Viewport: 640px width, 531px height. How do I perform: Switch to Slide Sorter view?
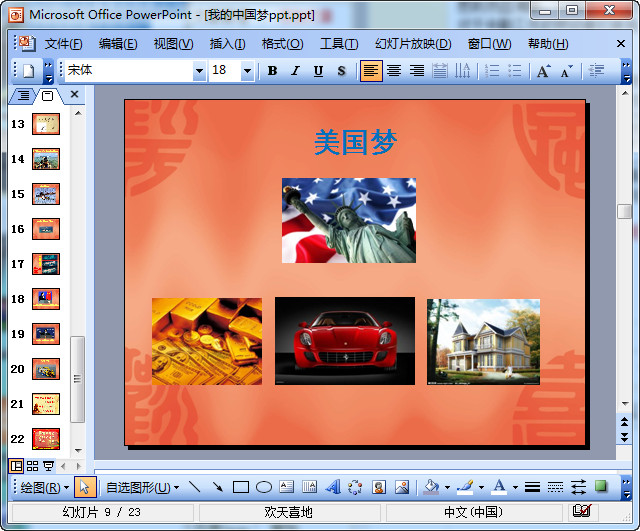[32, 466]
